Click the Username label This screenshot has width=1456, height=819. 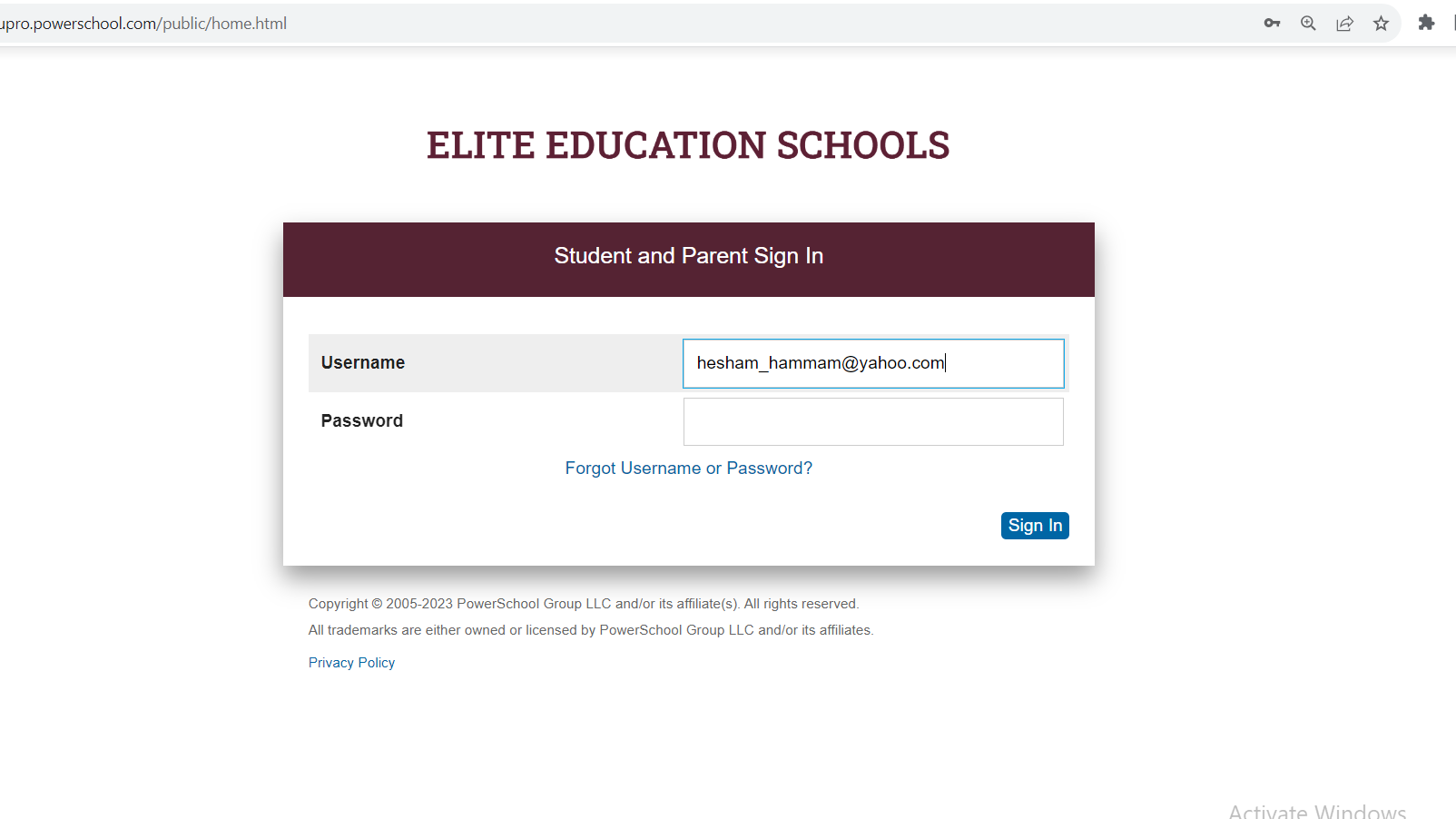click(362, 362)
